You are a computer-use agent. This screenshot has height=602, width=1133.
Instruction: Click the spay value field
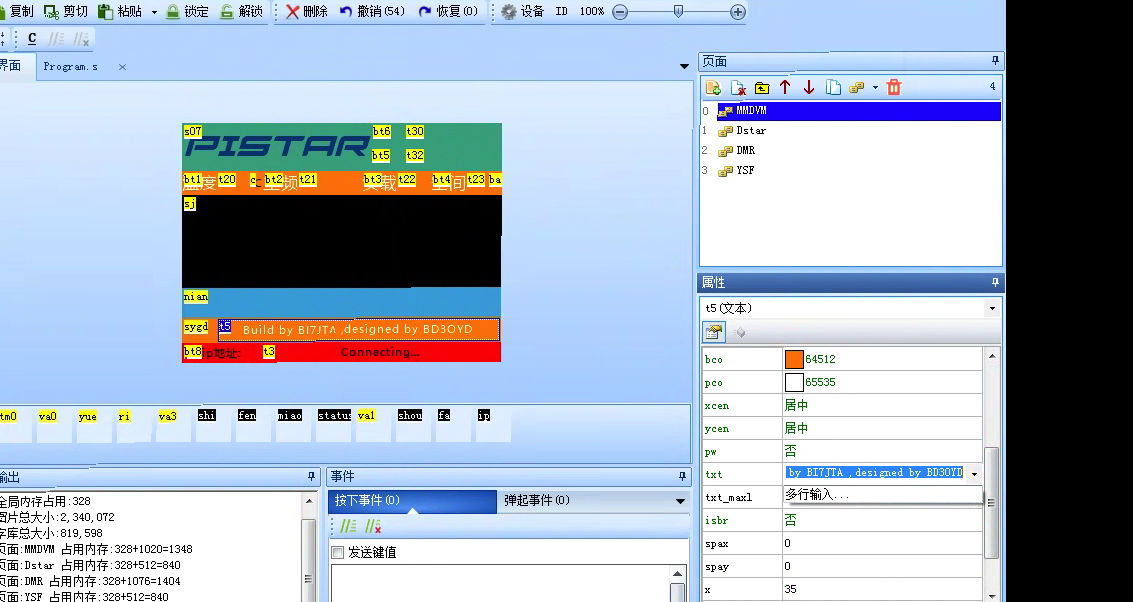(x=882, y=567)
